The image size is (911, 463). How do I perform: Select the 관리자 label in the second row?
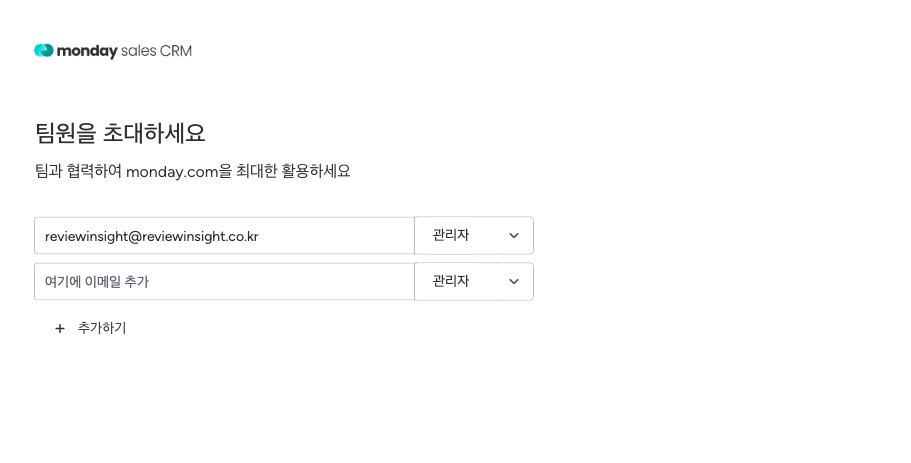[x=451, y=282]
